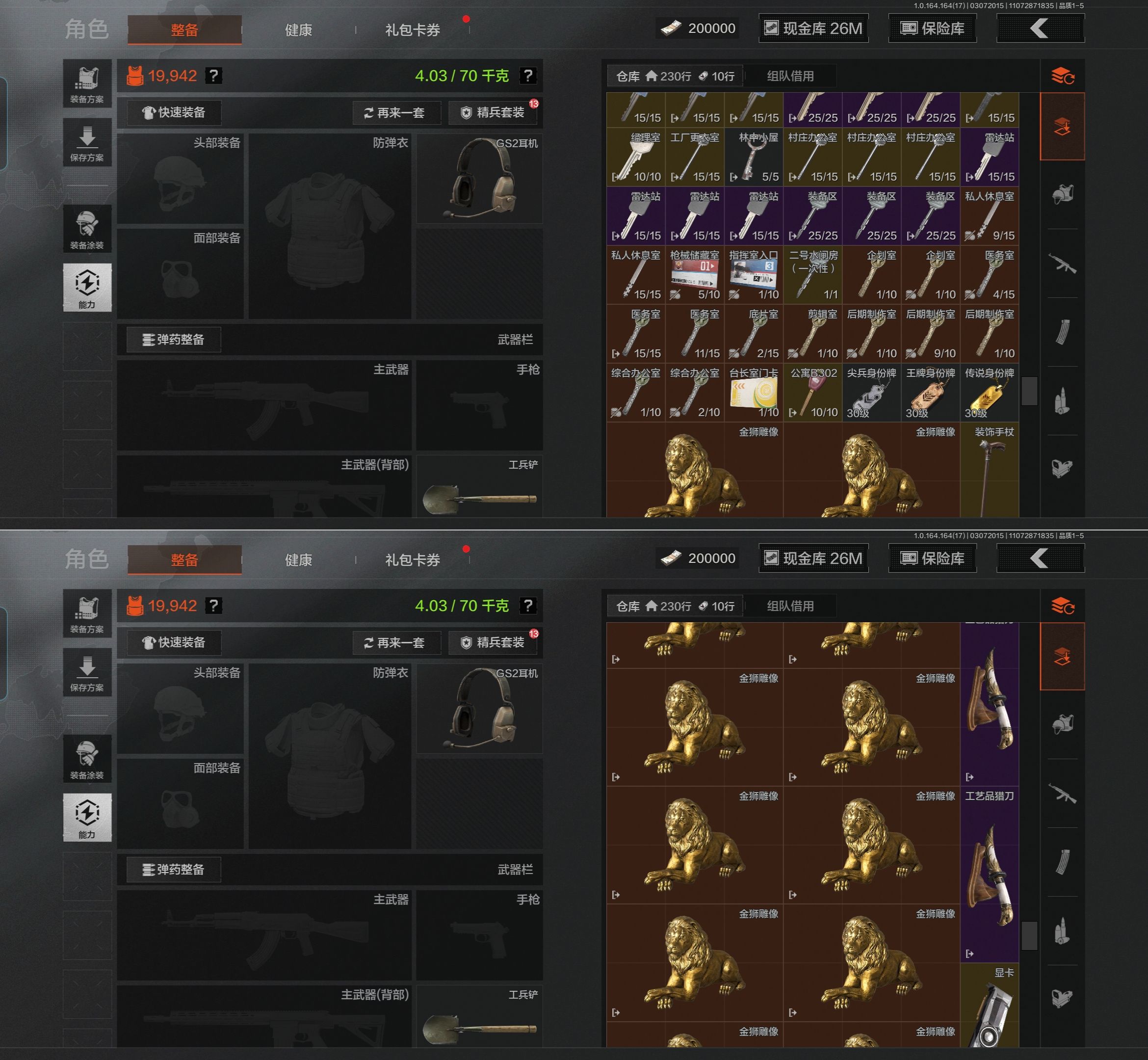Choose the 指挥室入口 blue keycard
The width and height of the screenshot is (1148, 1060).
tap(754, 275)
